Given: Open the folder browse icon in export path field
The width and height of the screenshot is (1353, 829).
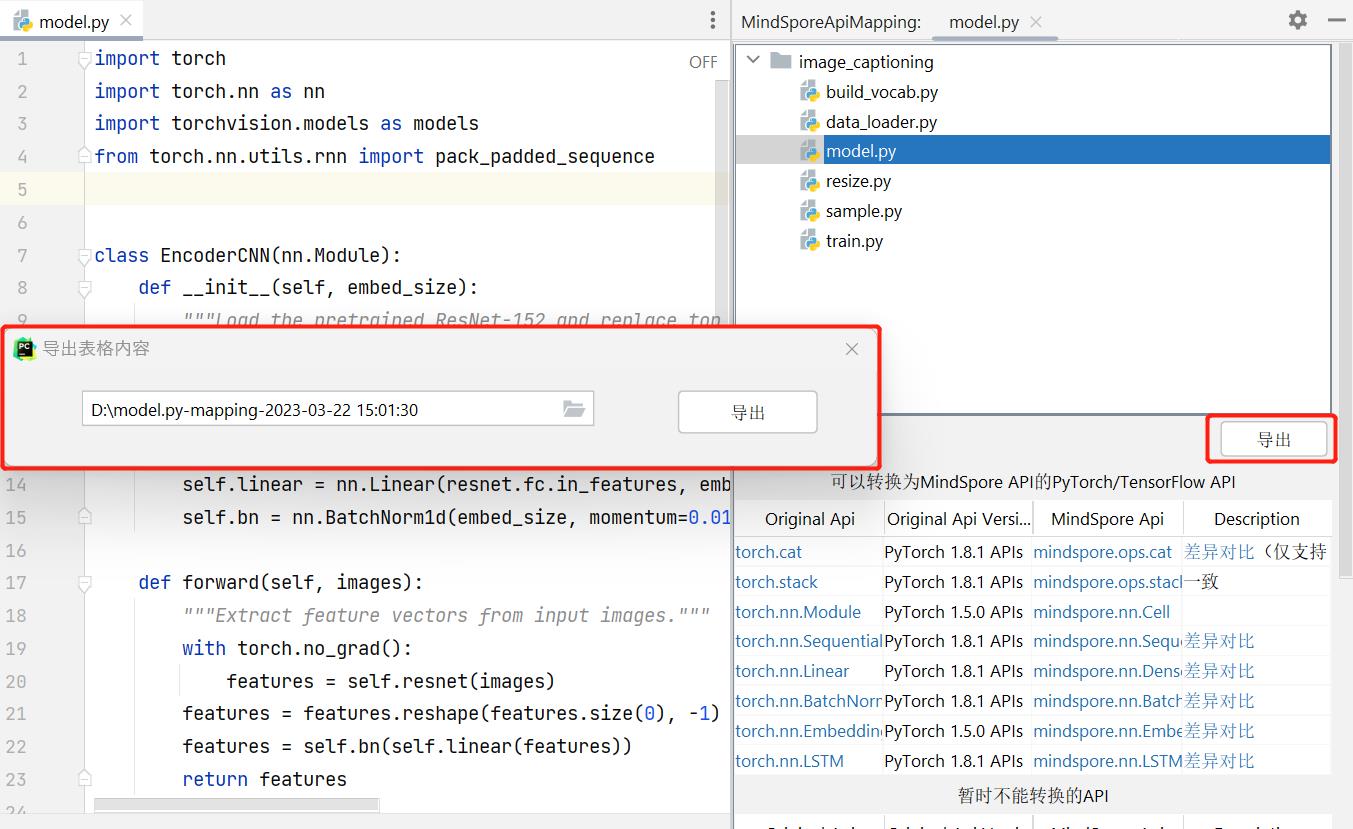Looking at the screenshot, I should pos(573,408).
